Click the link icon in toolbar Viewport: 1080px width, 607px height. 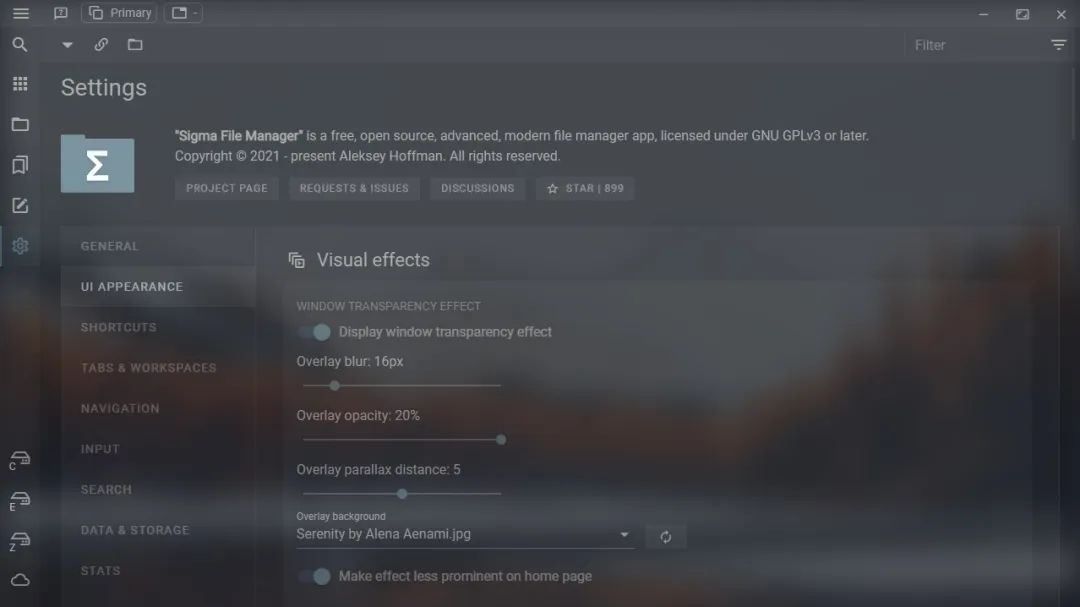[x=101, y=45]
